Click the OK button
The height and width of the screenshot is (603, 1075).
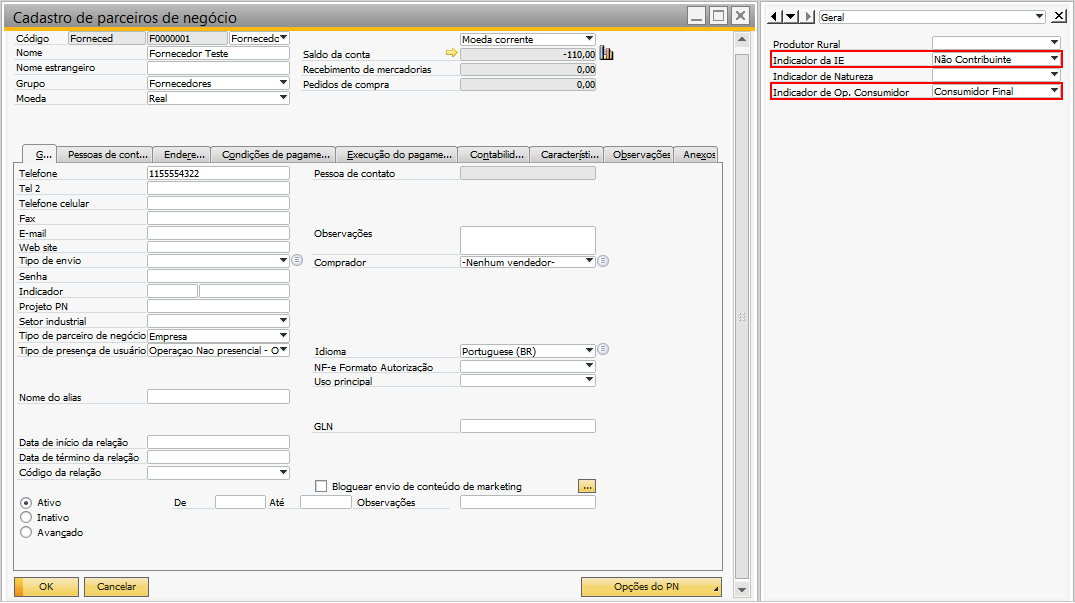[46, 587]
